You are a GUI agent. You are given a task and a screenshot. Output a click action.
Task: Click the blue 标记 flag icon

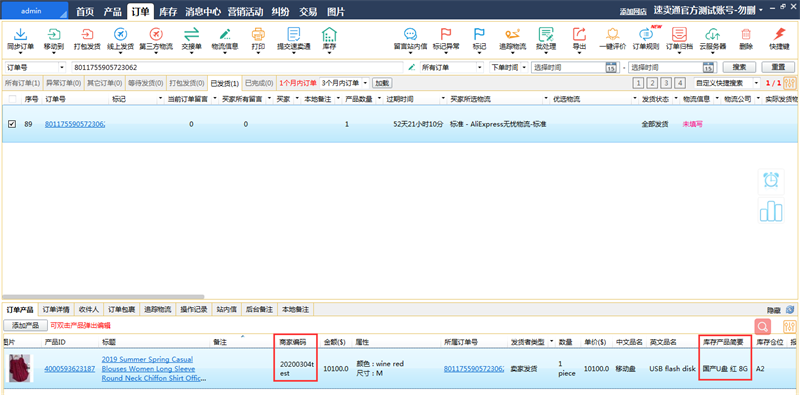coord(479,35)
